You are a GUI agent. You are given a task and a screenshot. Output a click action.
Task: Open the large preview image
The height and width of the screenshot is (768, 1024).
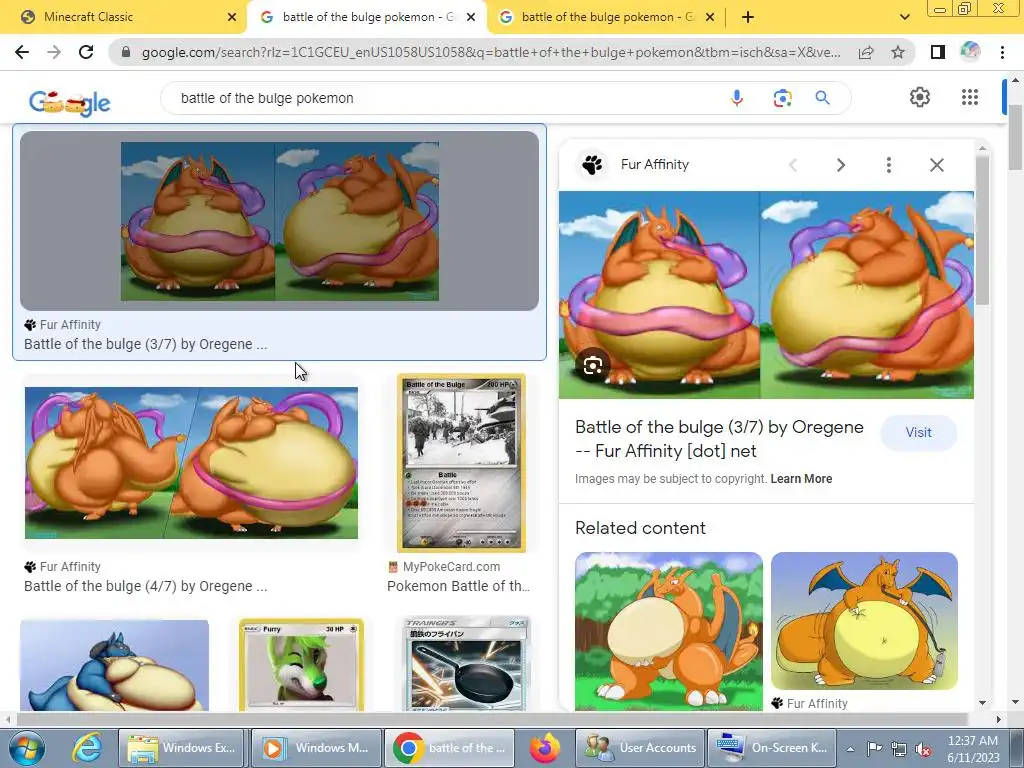766,295
